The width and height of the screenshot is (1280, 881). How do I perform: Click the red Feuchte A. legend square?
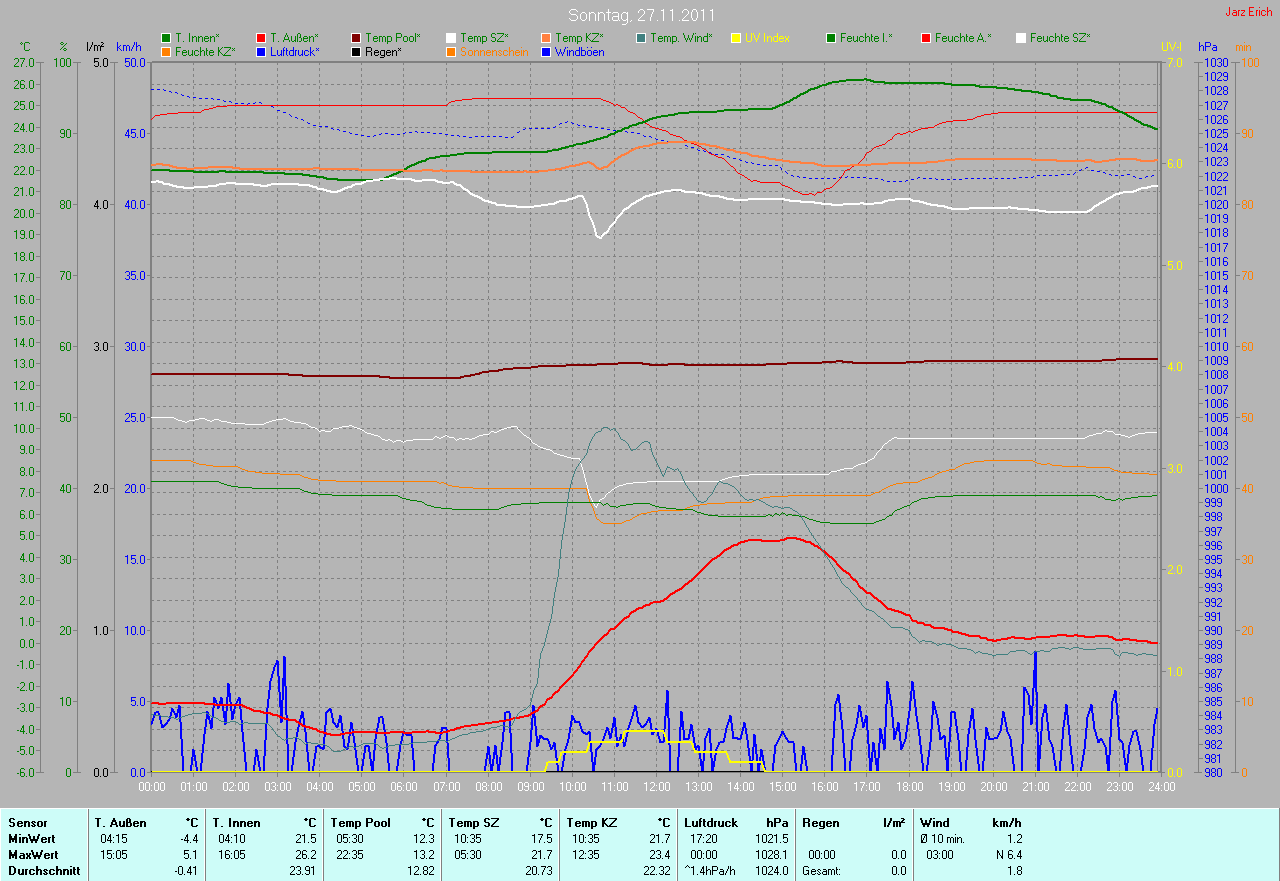(x=926, y=38)
